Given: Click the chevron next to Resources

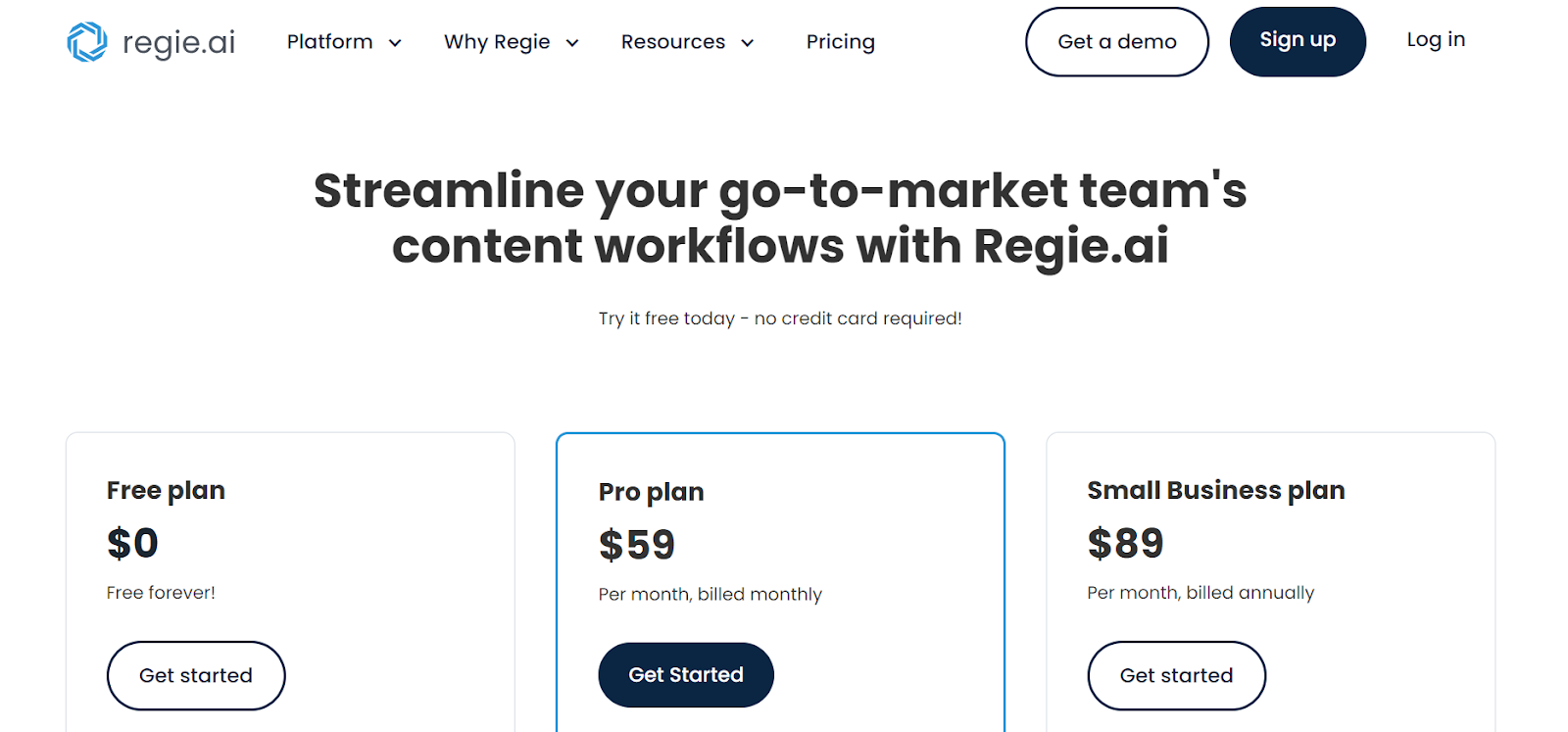Looking at the screenshot, I should [748, 43].
